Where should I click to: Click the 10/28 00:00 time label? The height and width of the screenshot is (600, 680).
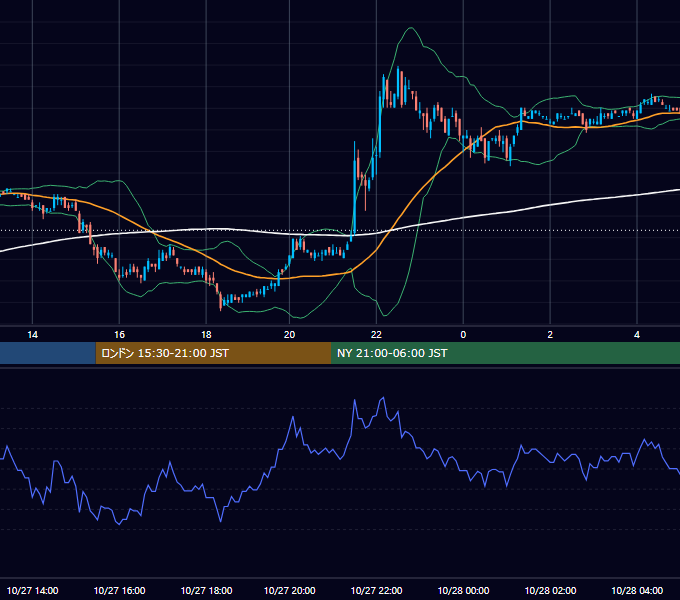point(463,590)
